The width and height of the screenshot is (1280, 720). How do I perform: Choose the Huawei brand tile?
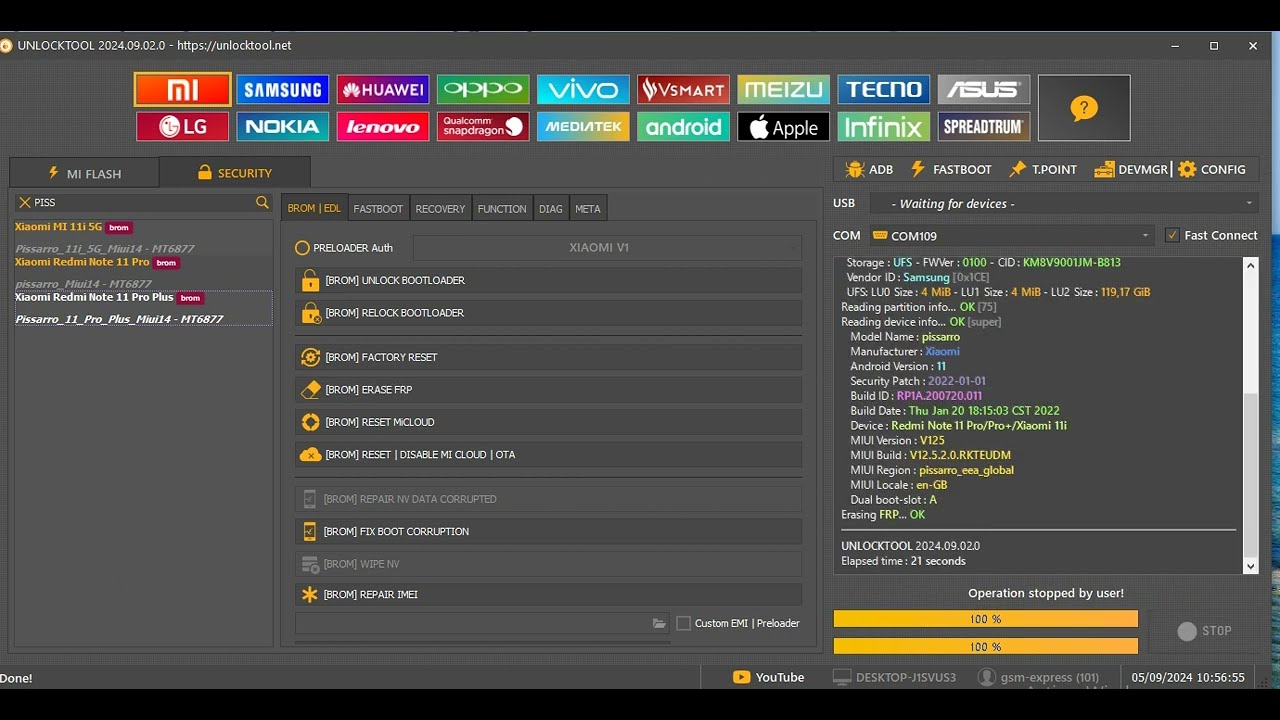pos(383,90)
